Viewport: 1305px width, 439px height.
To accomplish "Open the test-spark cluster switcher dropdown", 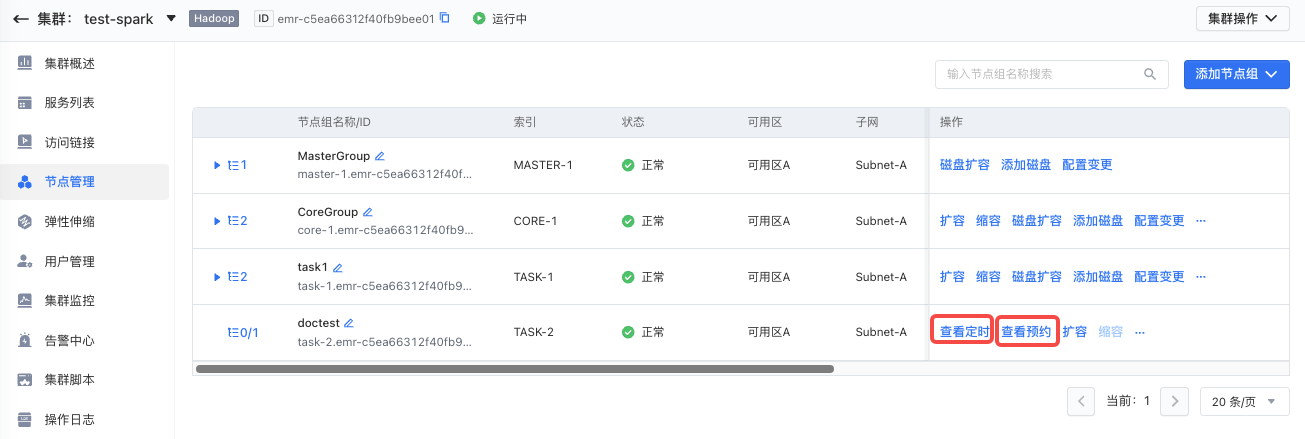I will click(171, 18).
